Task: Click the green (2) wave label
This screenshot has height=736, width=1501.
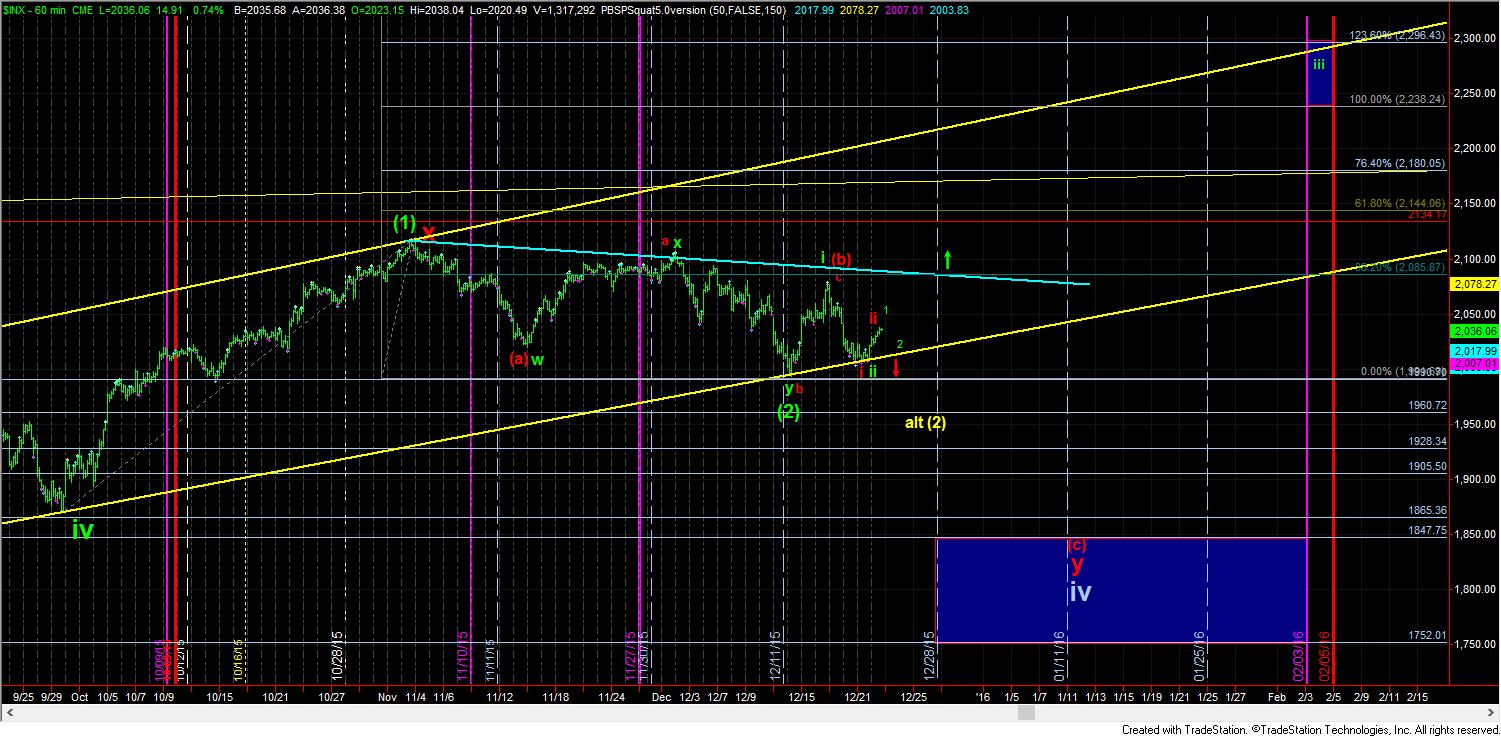Action: click(x=788, y=411)
